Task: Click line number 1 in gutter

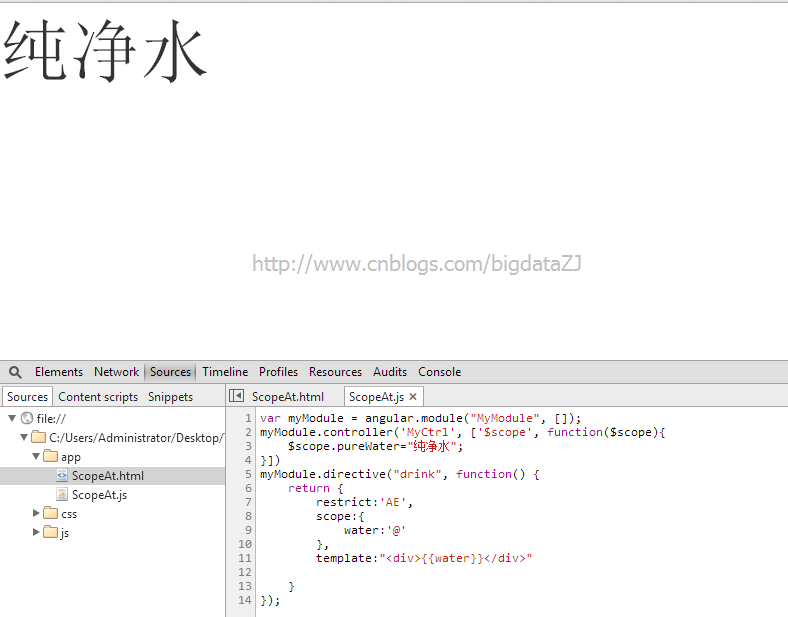Action: [248, 418]
